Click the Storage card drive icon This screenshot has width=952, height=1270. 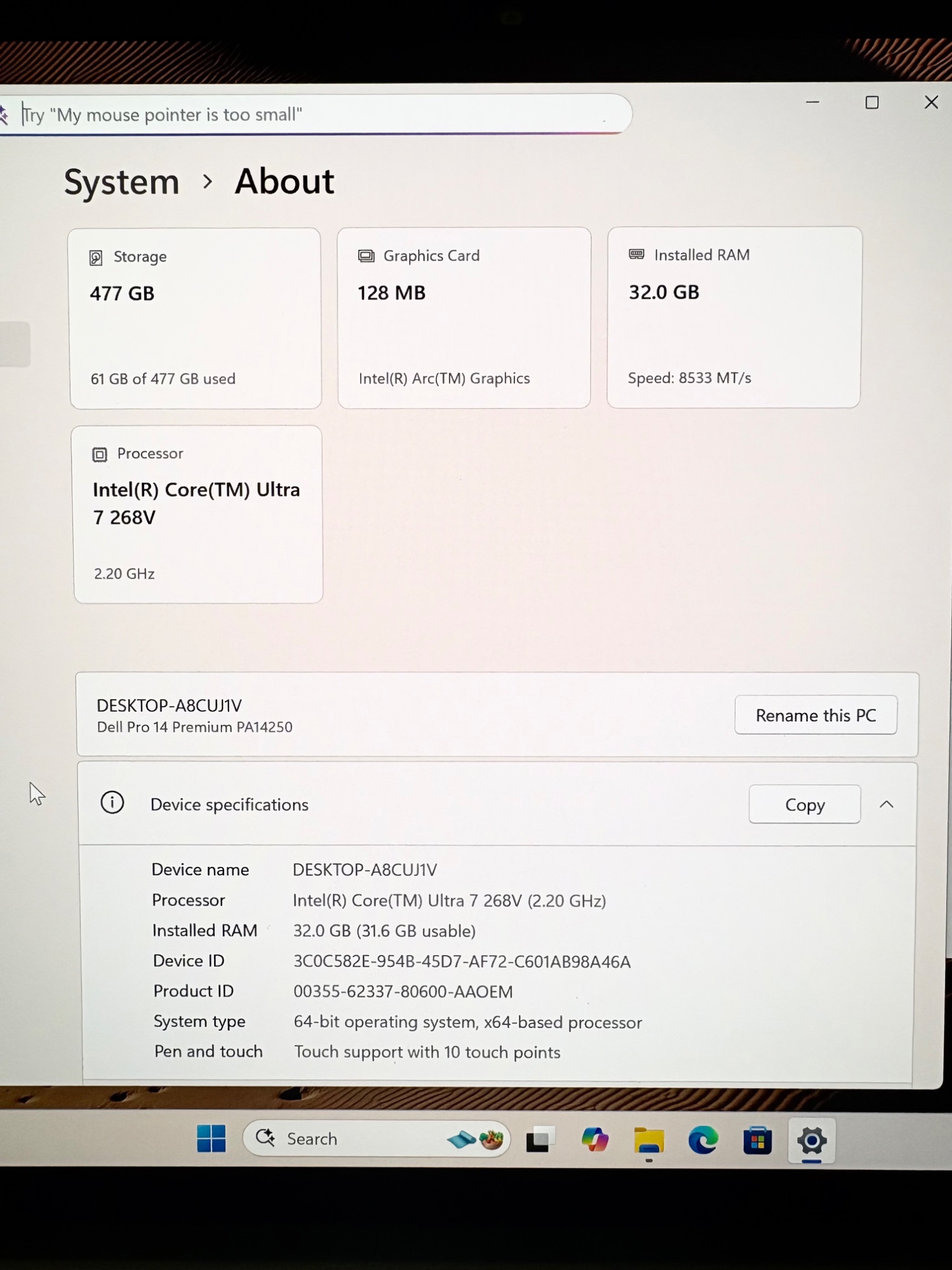click(96, 257)
